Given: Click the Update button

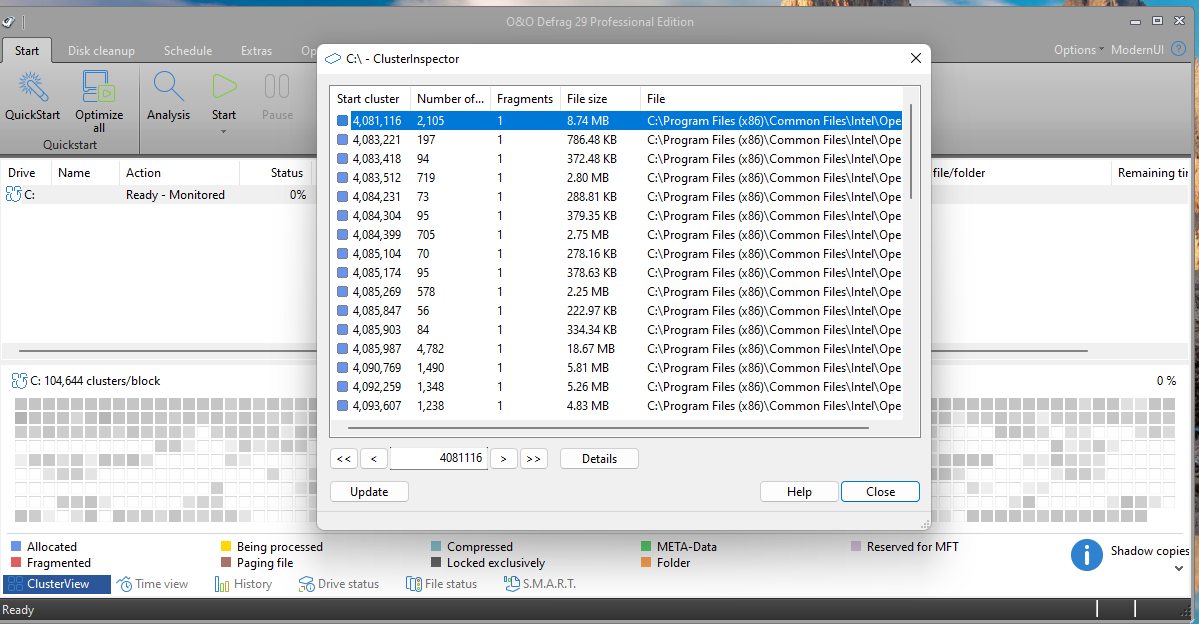Looking at the screenshot, I should pos(369,492).
